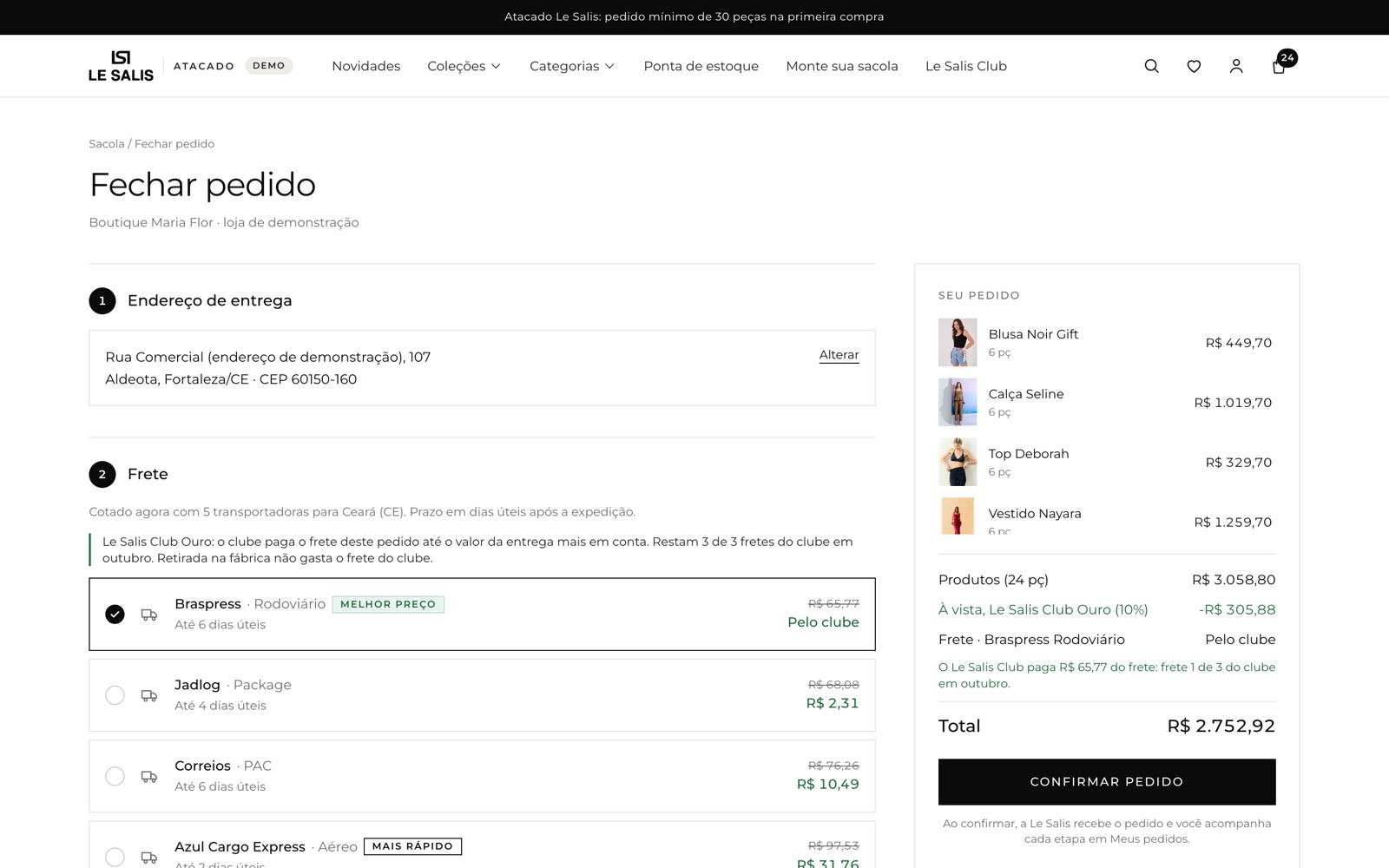Open Top Deborah product thumbnail
Screen dimensions: 1389x868
(x=958, y=462)
